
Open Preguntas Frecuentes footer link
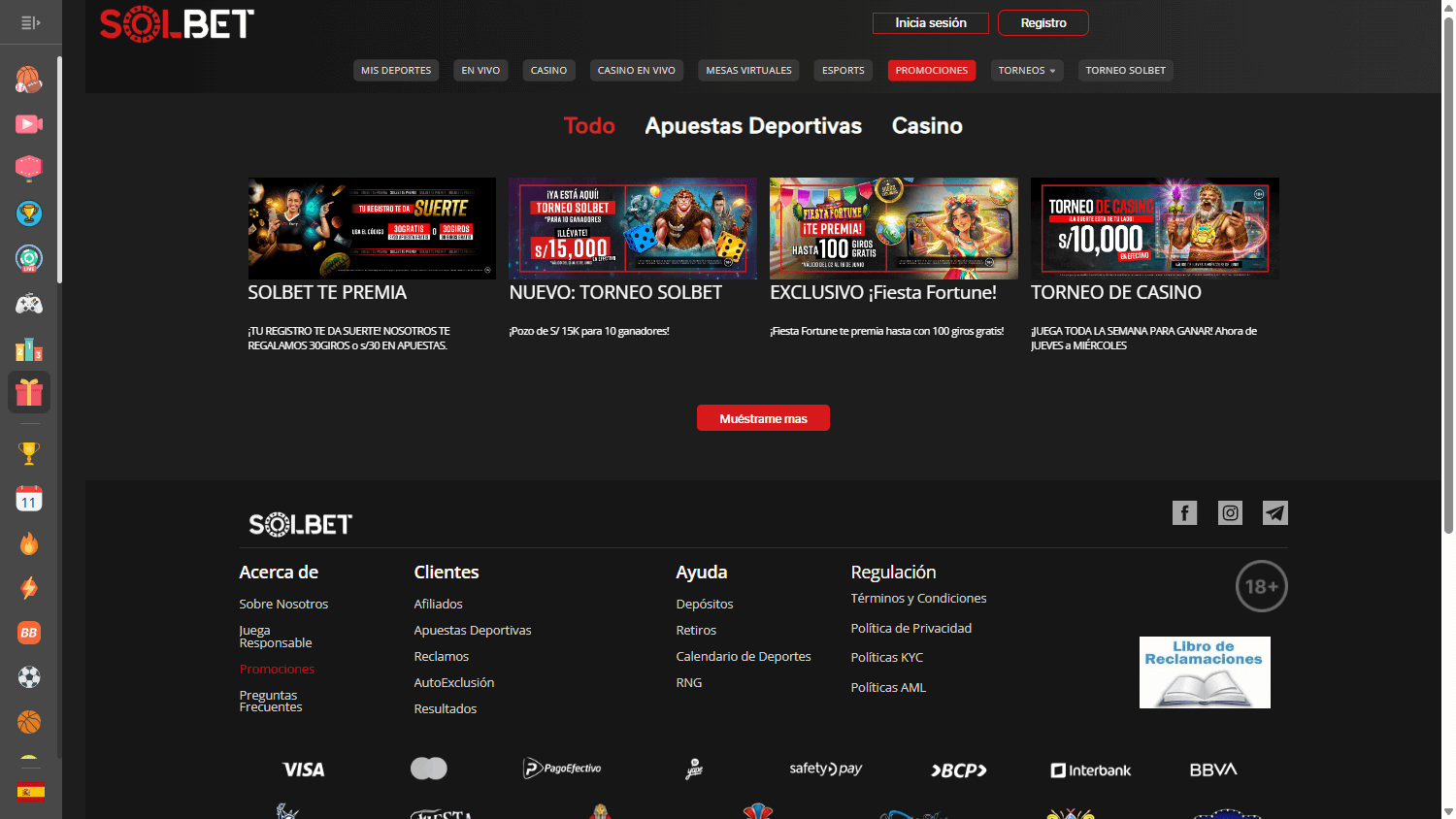pyautogui.click(x=271, y=701)
